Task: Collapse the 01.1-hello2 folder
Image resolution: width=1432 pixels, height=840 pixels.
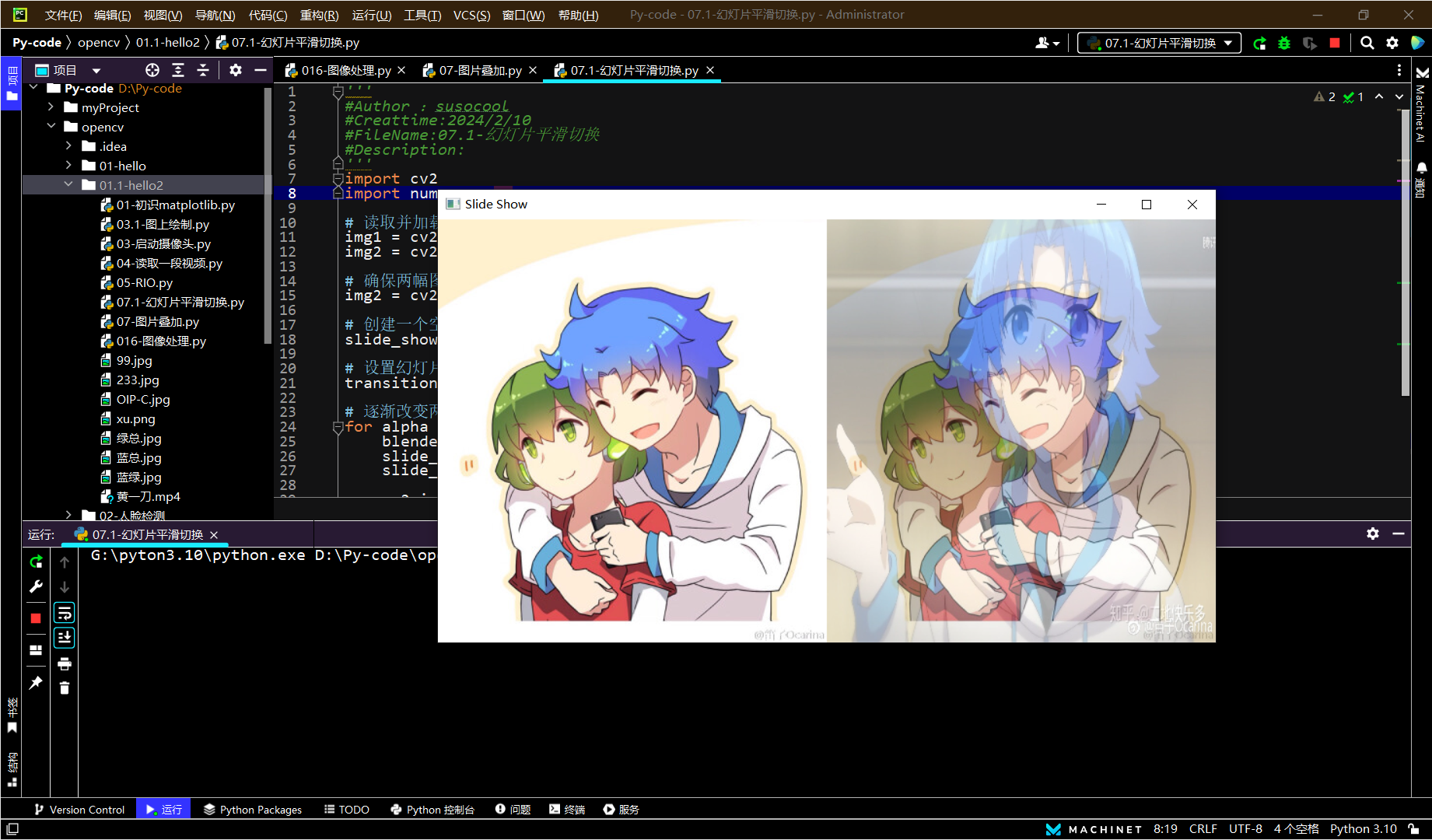Action: 68,185
